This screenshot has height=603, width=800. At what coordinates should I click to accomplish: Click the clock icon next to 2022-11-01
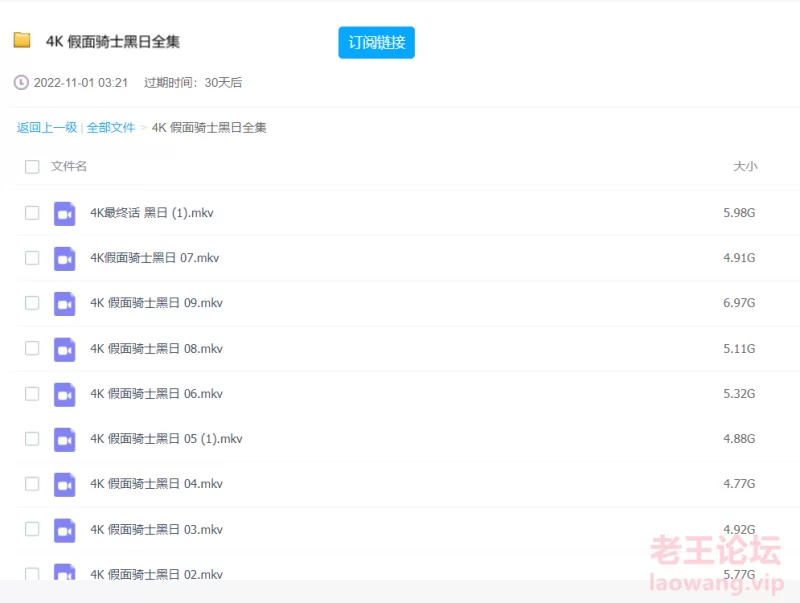tap(21, 82)
